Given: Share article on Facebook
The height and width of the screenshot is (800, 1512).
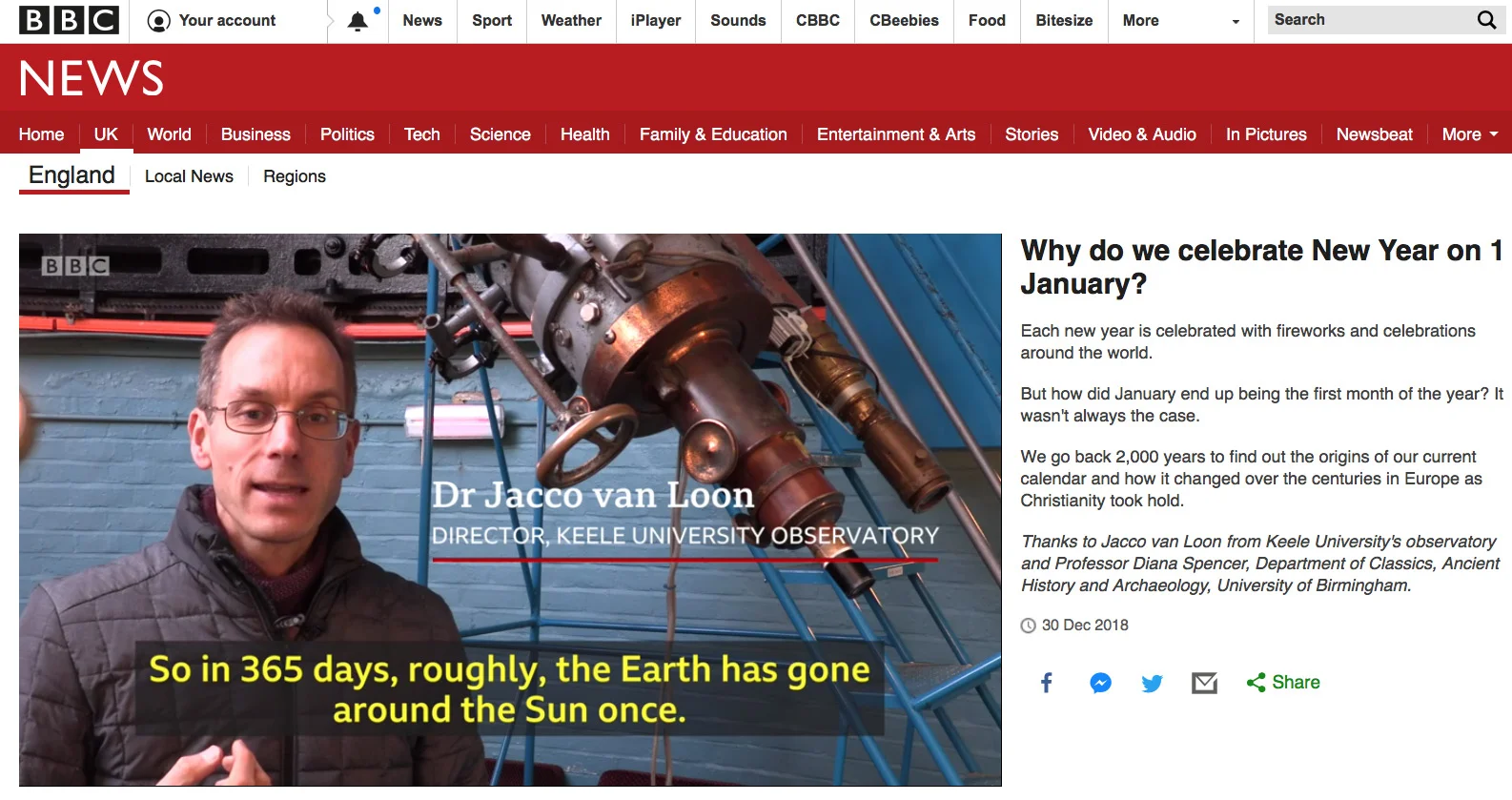Looking at the screenshot, I should 1047,683.
